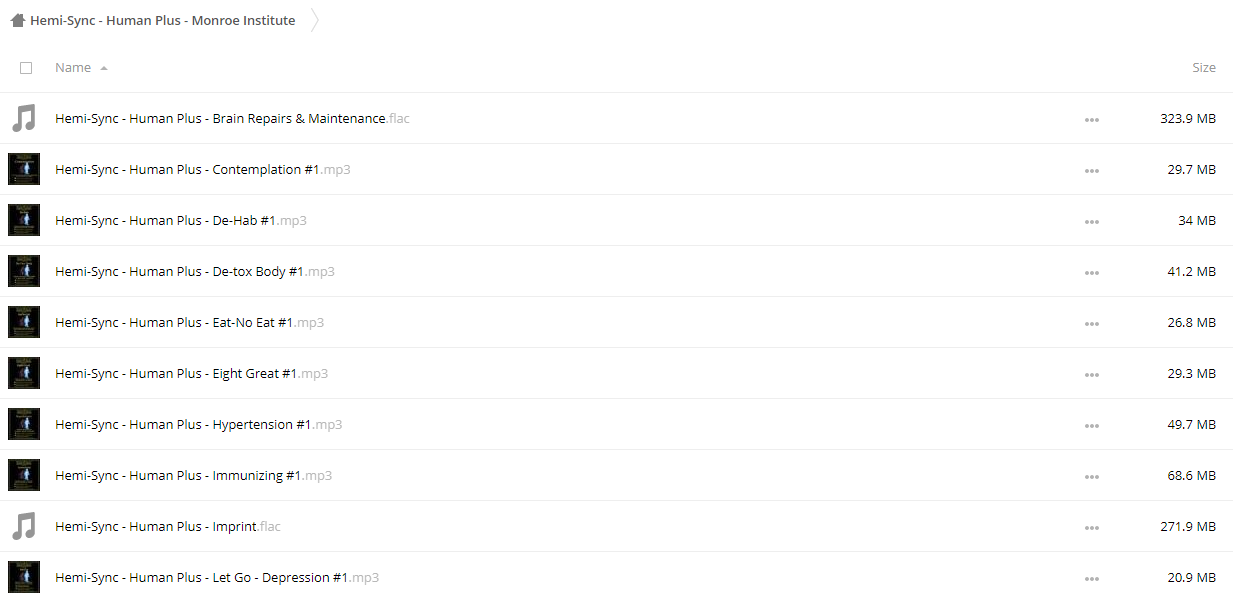This screenshot has width=1233, height=601.
Task: Sort the list by the Size column
Action: pyautogui.click(x=1204, y=67)
